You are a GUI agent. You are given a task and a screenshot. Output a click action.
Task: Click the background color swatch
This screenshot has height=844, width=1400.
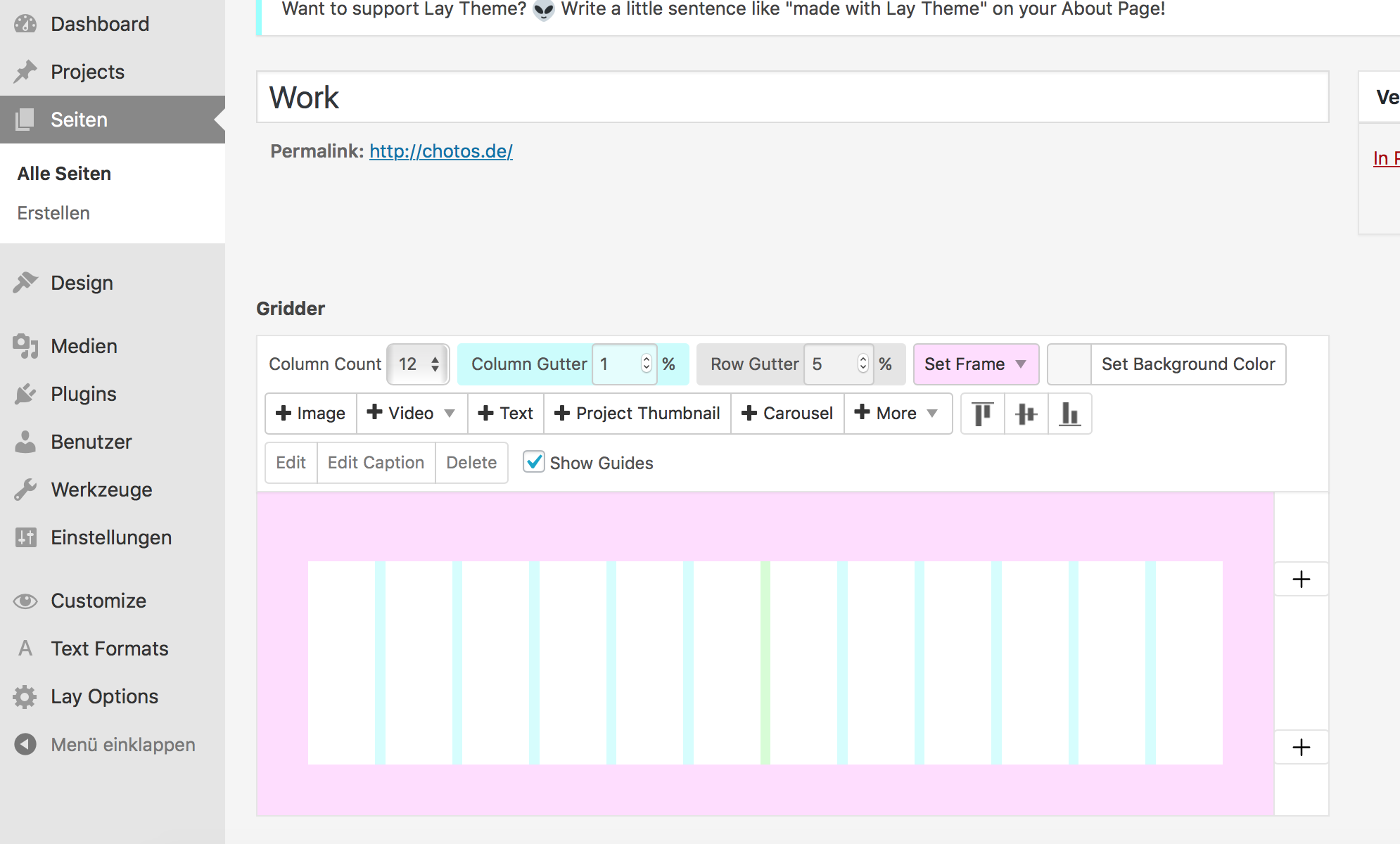click(1069, 364)
